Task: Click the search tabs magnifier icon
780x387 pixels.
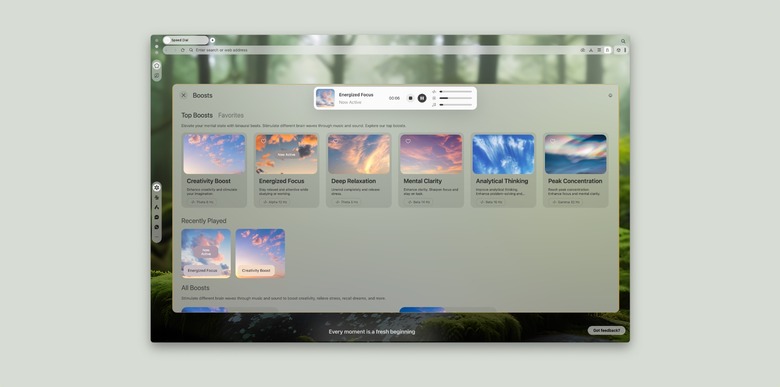Action: coord(623,41)
